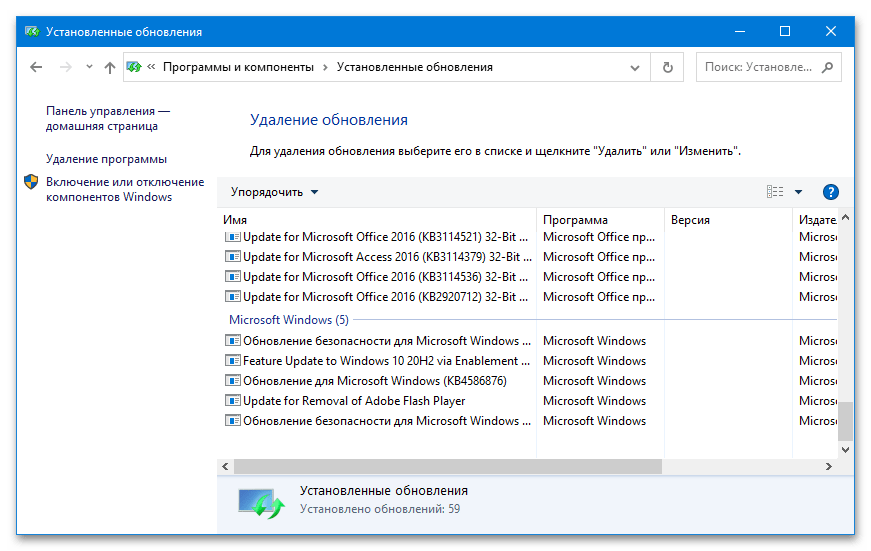This screenshot has height=551, width=871.
Task: Click icon of KB2920712 update row
Action: (x=232, y=297)
